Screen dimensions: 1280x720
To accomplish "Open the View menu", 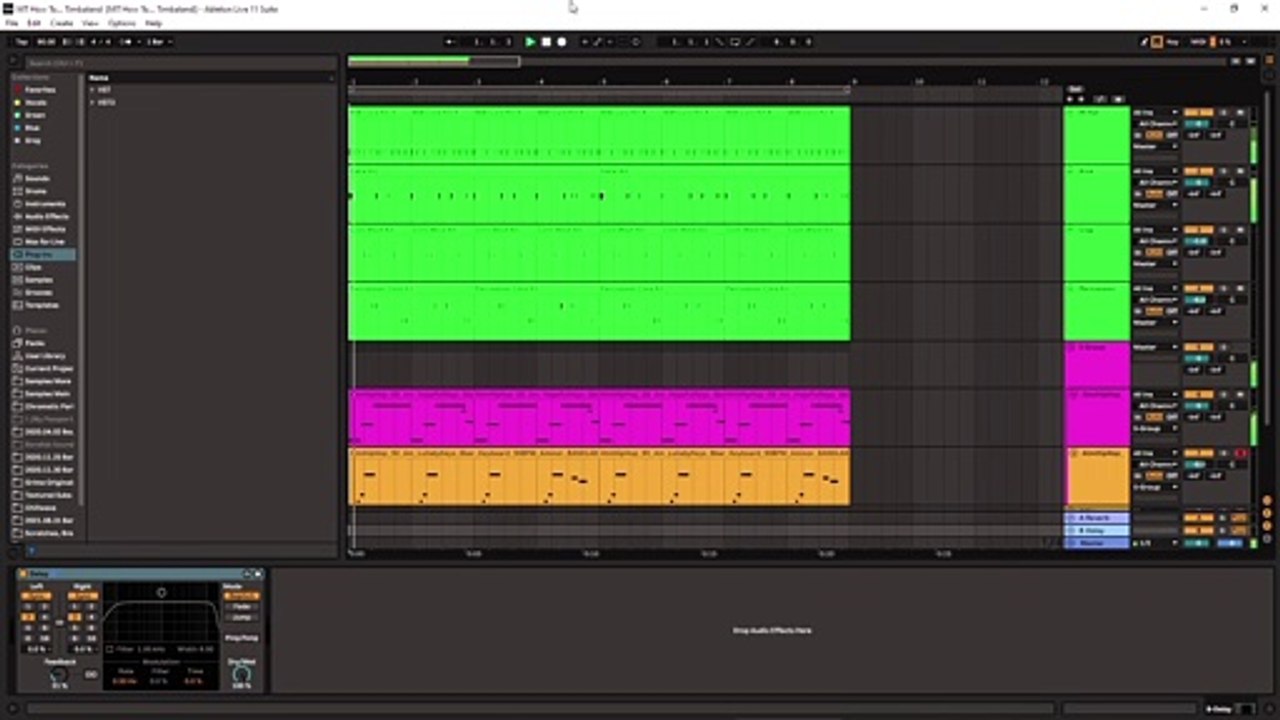I will click(x=90, y=22).
